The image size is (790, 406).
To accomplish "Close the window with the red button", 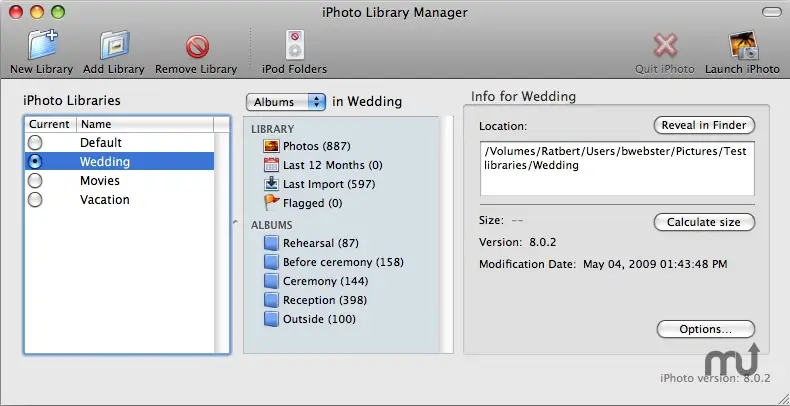I will [x=16, y=12].
